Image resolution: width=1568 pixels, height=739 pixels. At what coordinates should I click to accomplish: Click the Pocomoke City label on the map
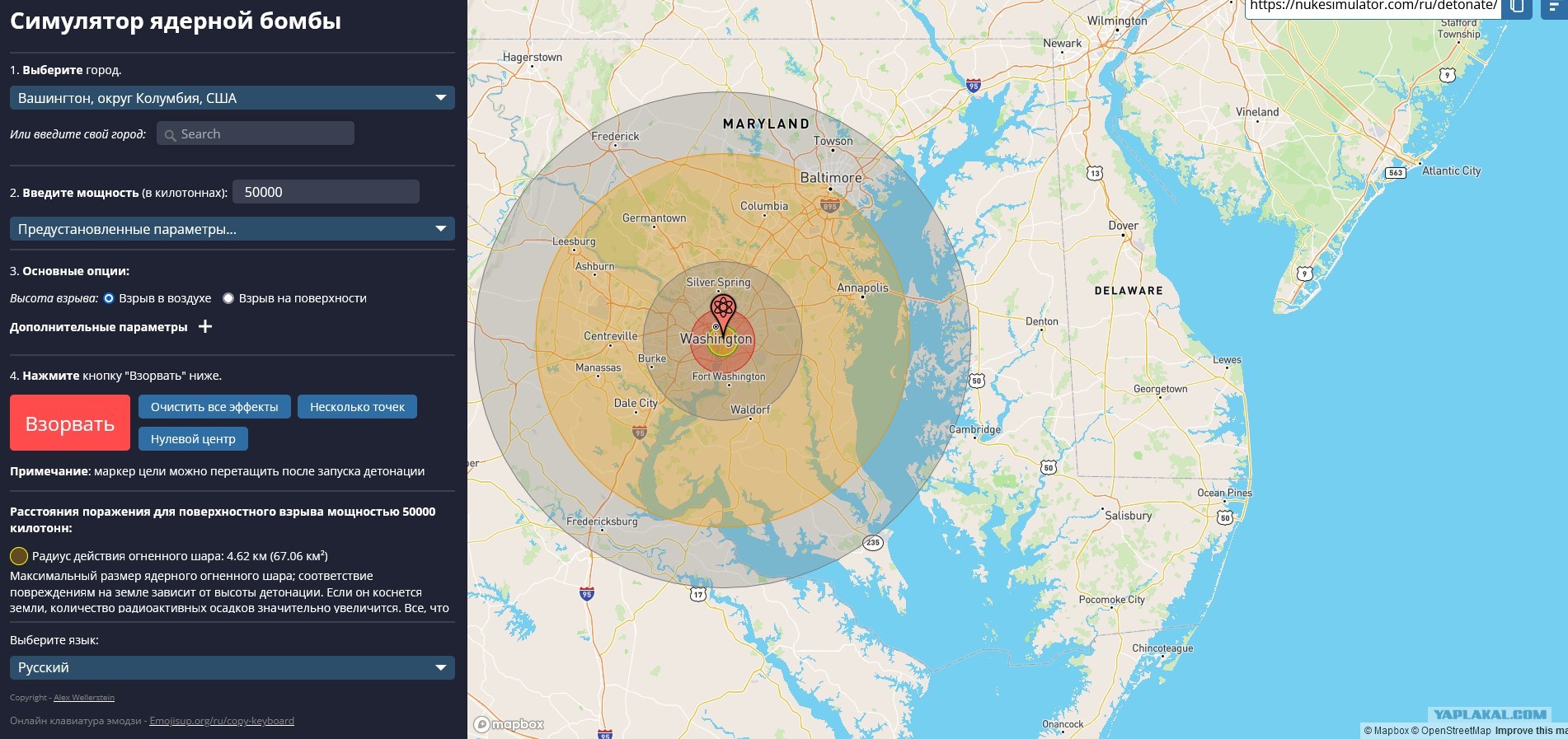tap(1112, 600)
